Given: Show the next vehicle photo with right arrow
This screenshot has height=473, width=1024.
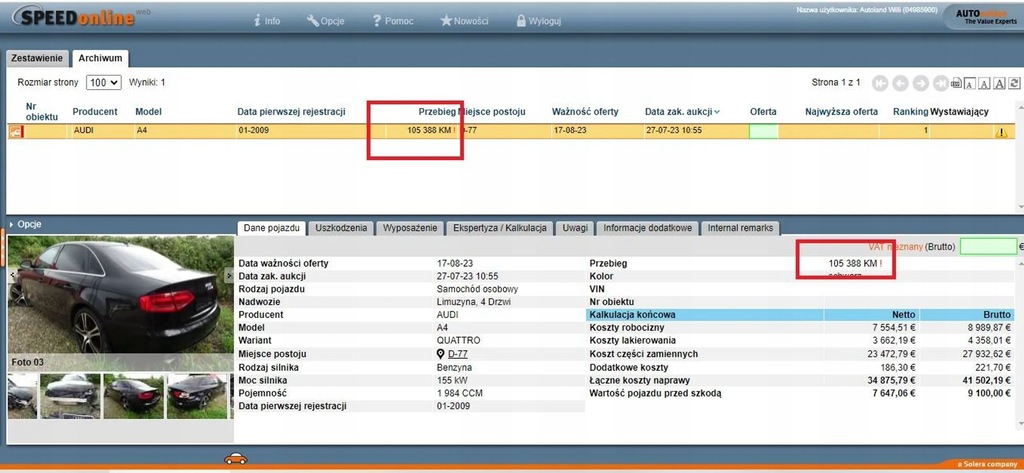Looking at the screenshot, I should [229, 274].
